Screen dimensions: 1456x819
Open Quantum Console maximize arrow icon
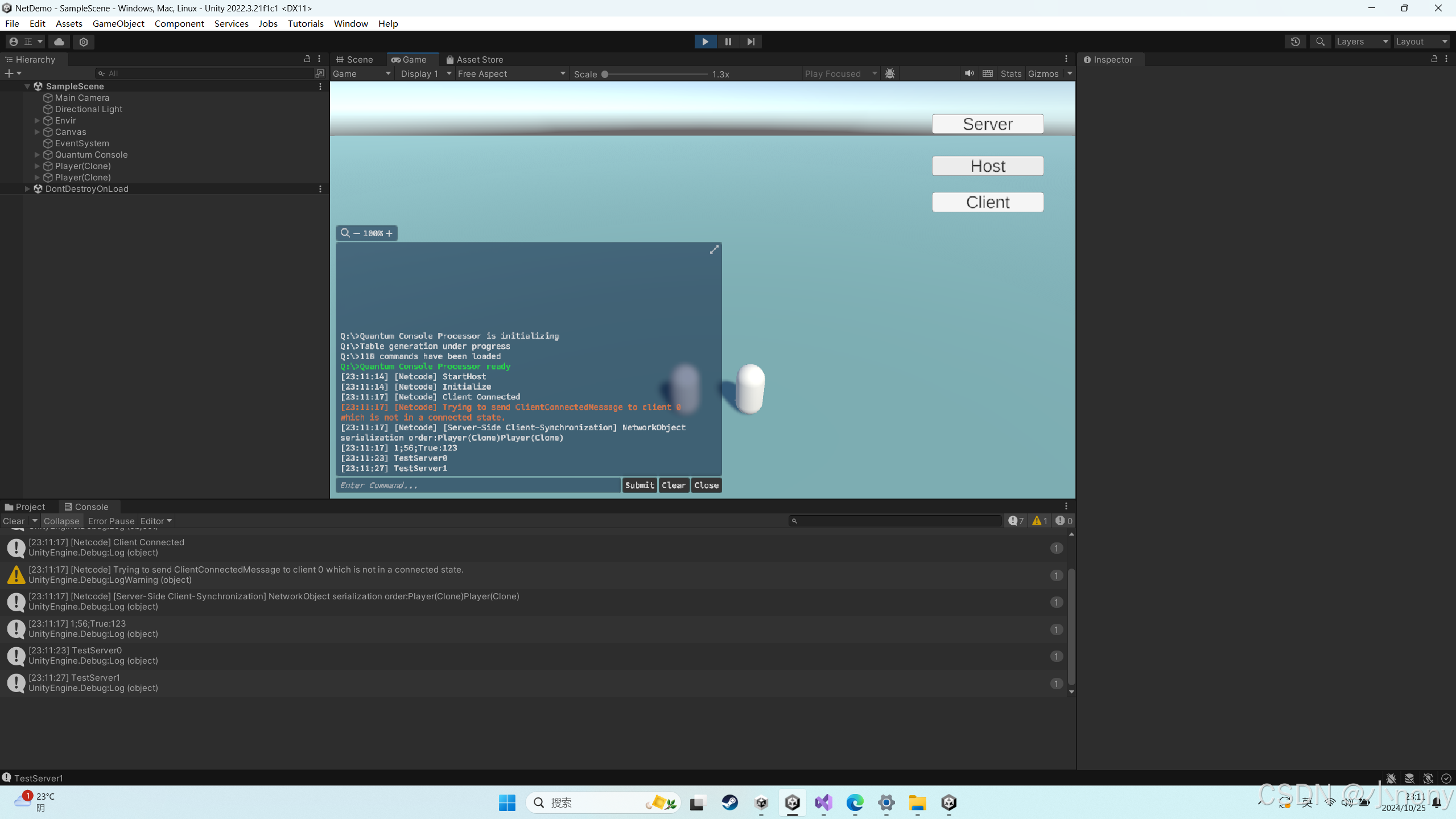[x=714, y=249]
